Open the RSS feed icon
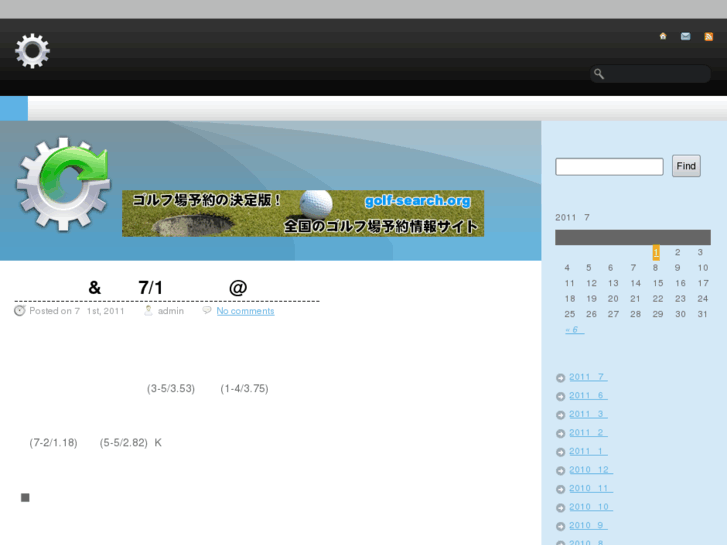Viewport: 727px width, 545px height. 708,37
